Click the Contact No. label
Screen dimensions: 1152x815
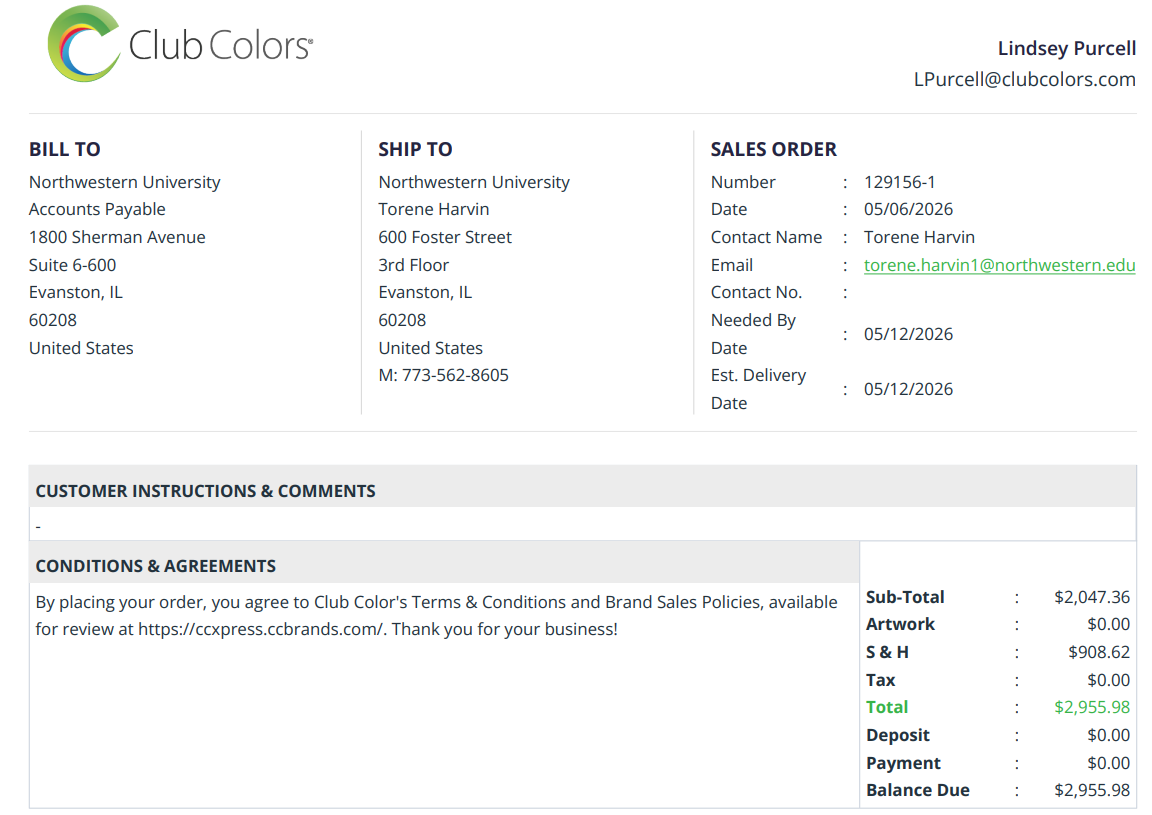[x=756, y=292]
